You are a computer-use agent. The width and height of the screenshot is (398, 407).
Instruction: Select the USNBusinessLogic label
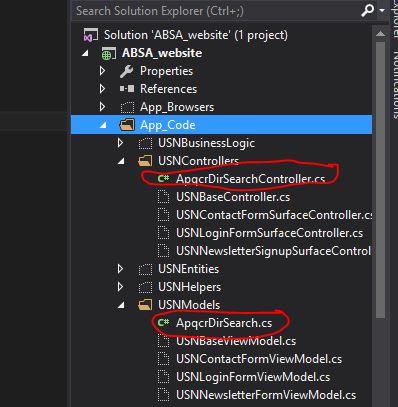206,143
